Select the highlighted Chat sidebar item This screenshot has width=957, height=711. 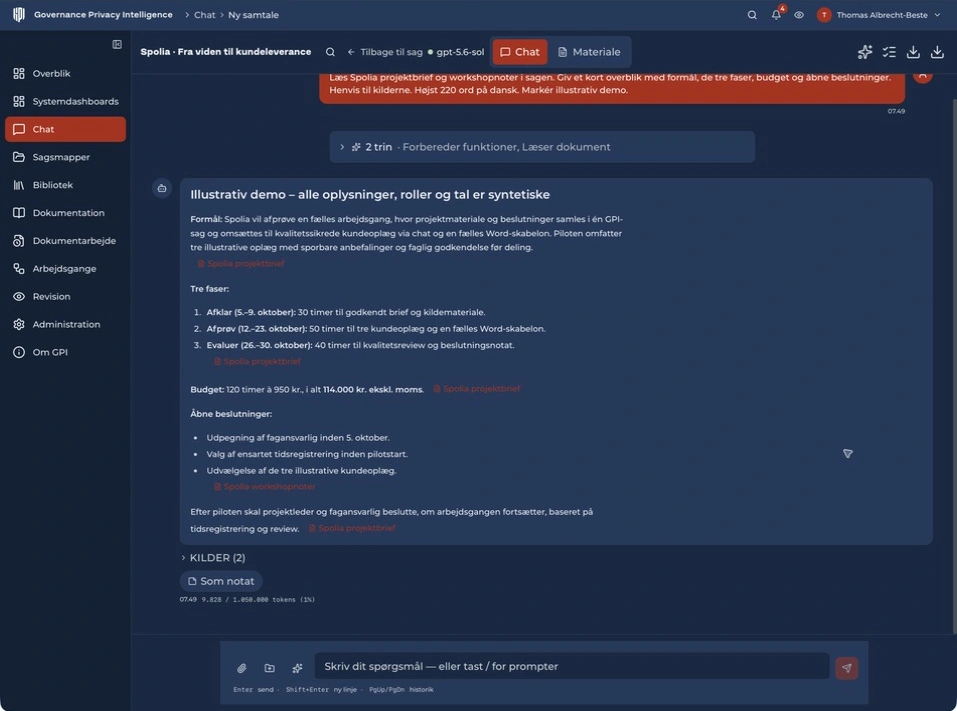[x=65, y=129]
